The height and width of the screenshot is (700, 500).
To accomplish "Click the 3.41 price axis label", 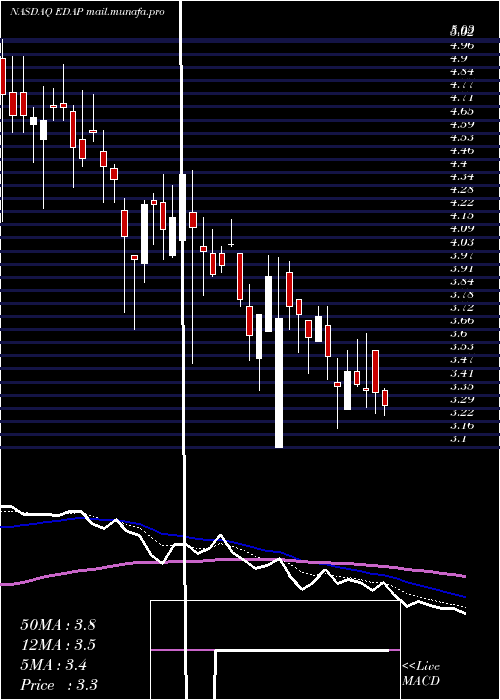I will (462, 373).
